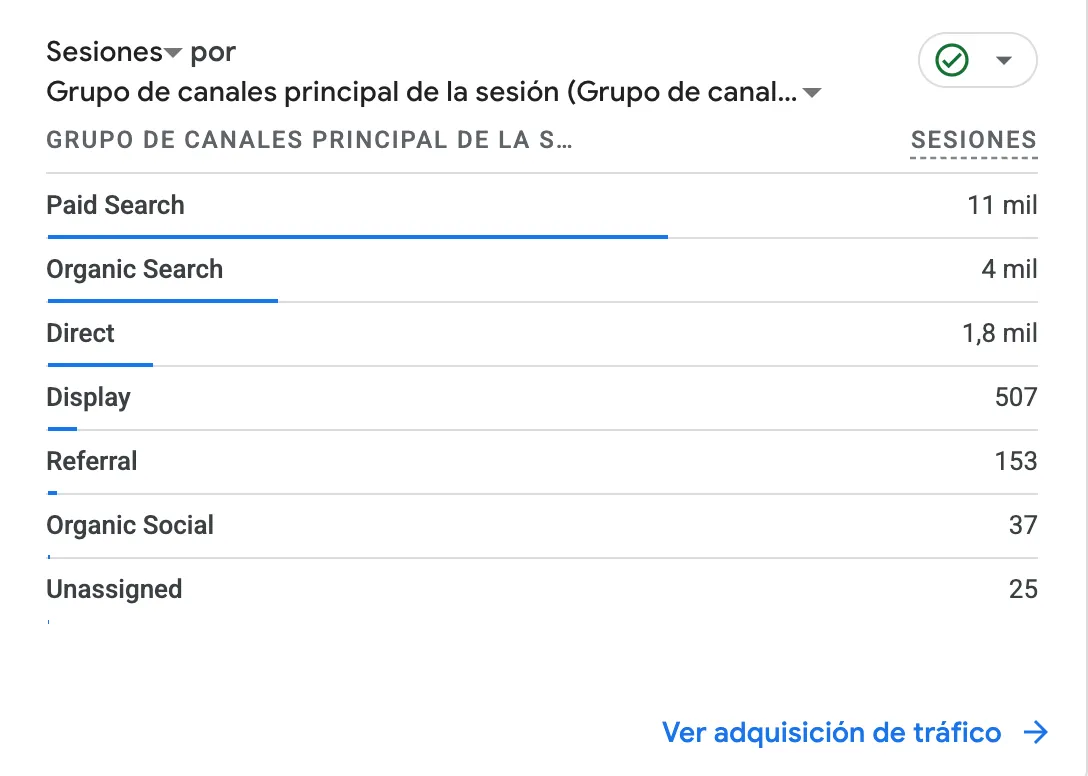The width and height of the screenshot is (1088, 776).
Task: Select the Display channel row
Action: tap(542, 398)
